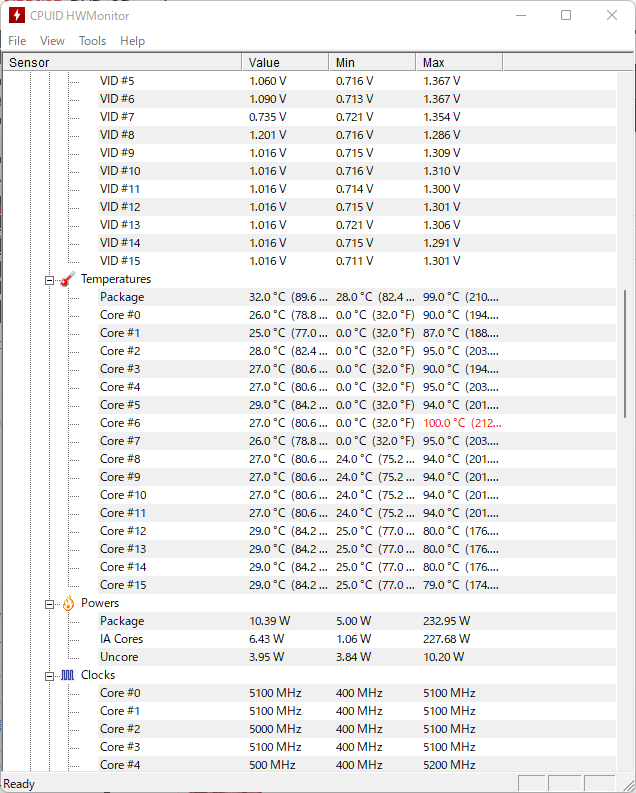Click the vertical scrollbar thumb
Viewport: 636px width, 793px height.
point(626,353)
